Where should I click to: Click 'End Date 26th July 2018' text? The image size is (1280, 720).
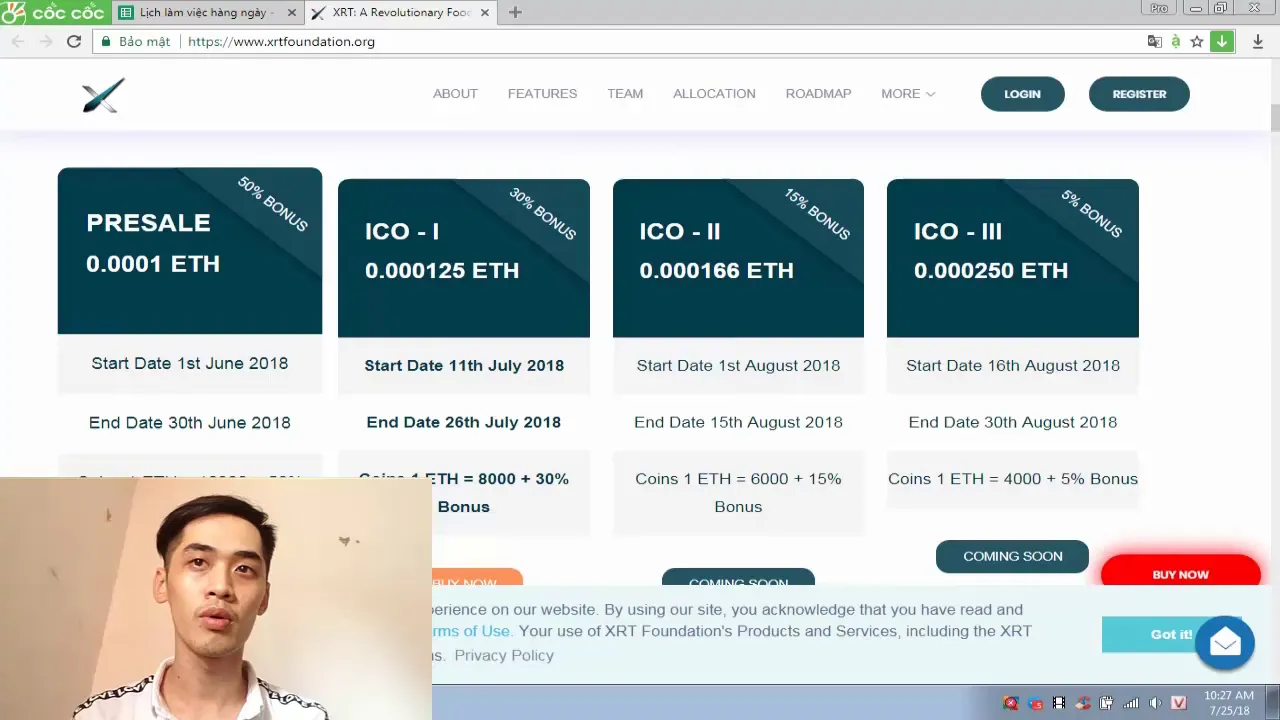tap(464, 422)
